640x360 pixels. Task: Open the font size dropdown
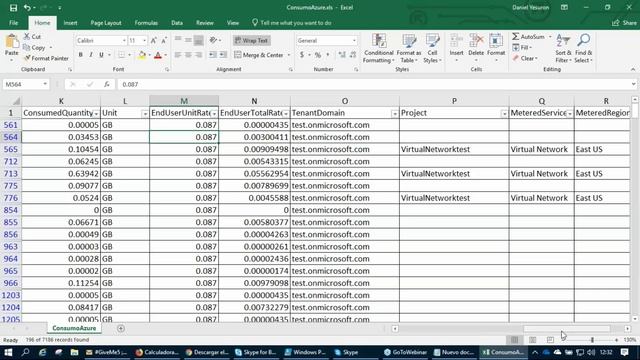point(144,40)
